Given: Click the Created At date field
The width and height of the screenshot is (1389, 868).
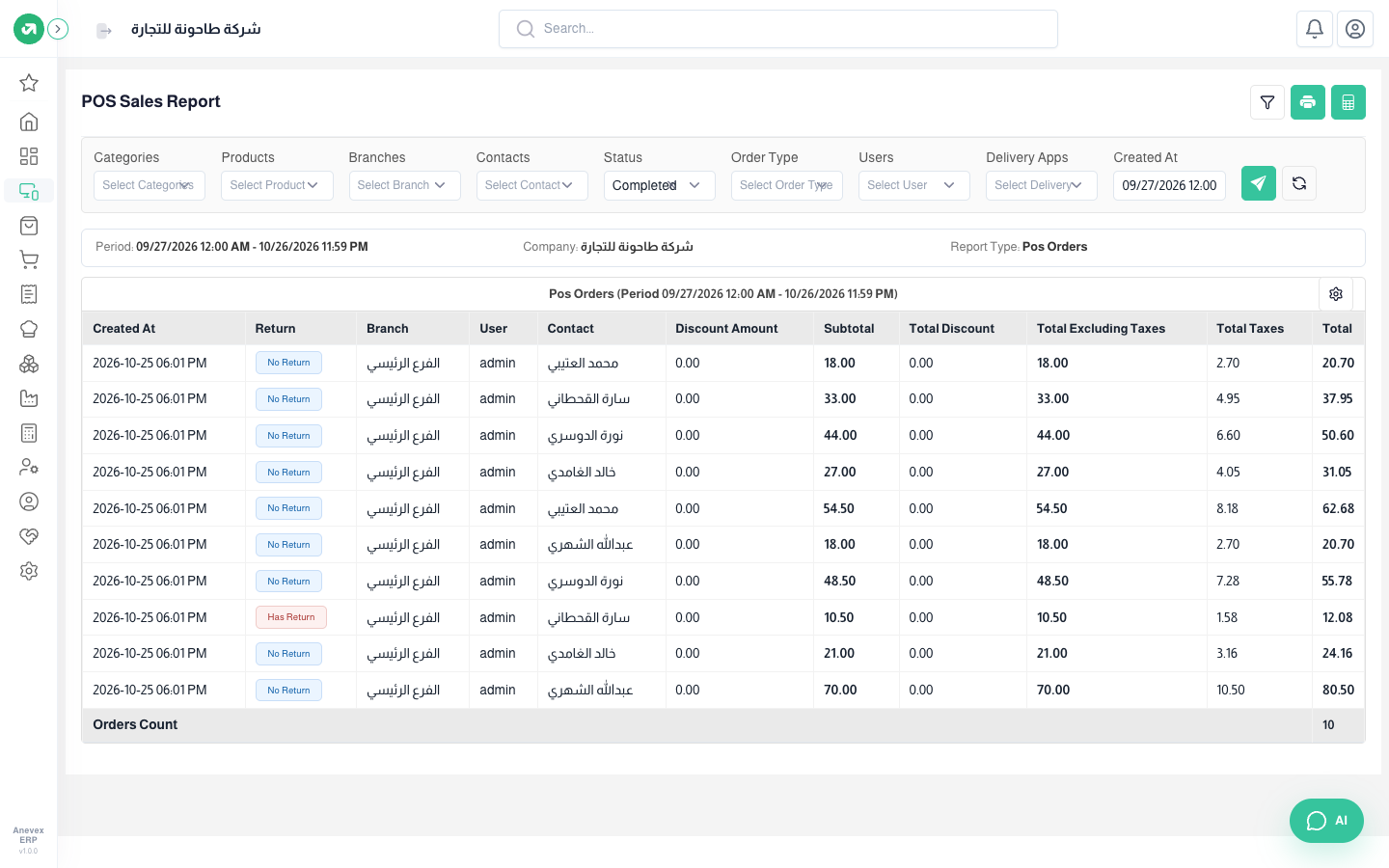Looking at the screenshot, I should tap(1169, 185).
